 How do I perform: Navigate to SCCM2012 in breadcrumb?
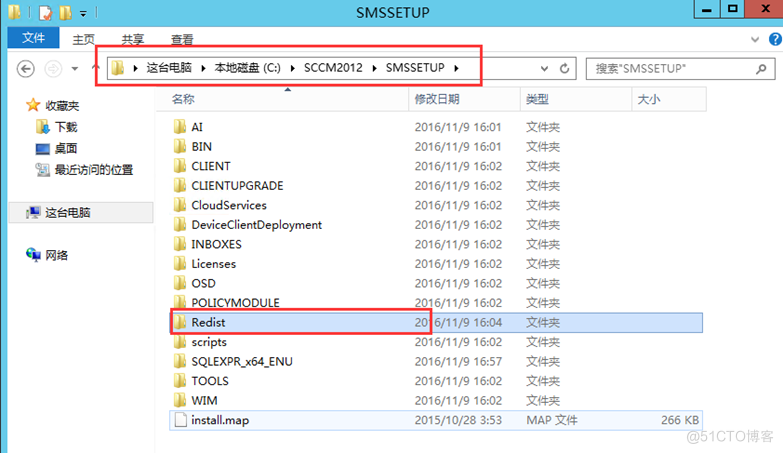click(333, 67)
